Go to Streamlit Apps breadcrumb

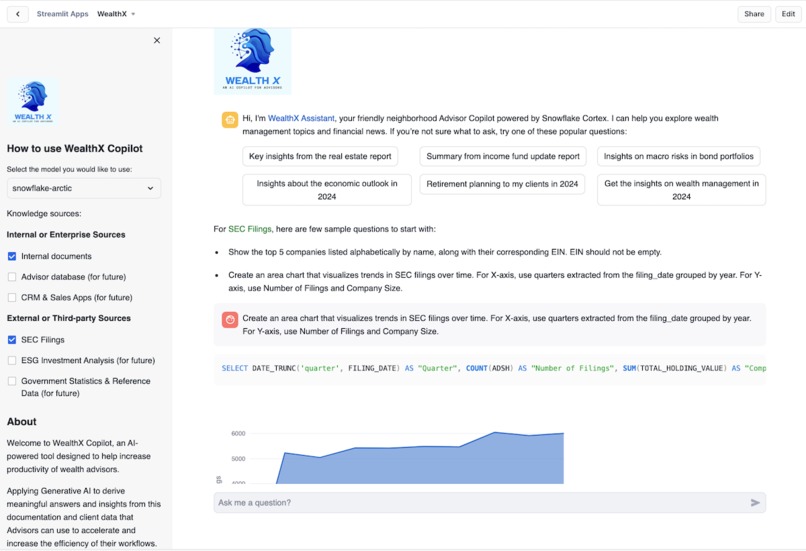[x=62, y=14]
